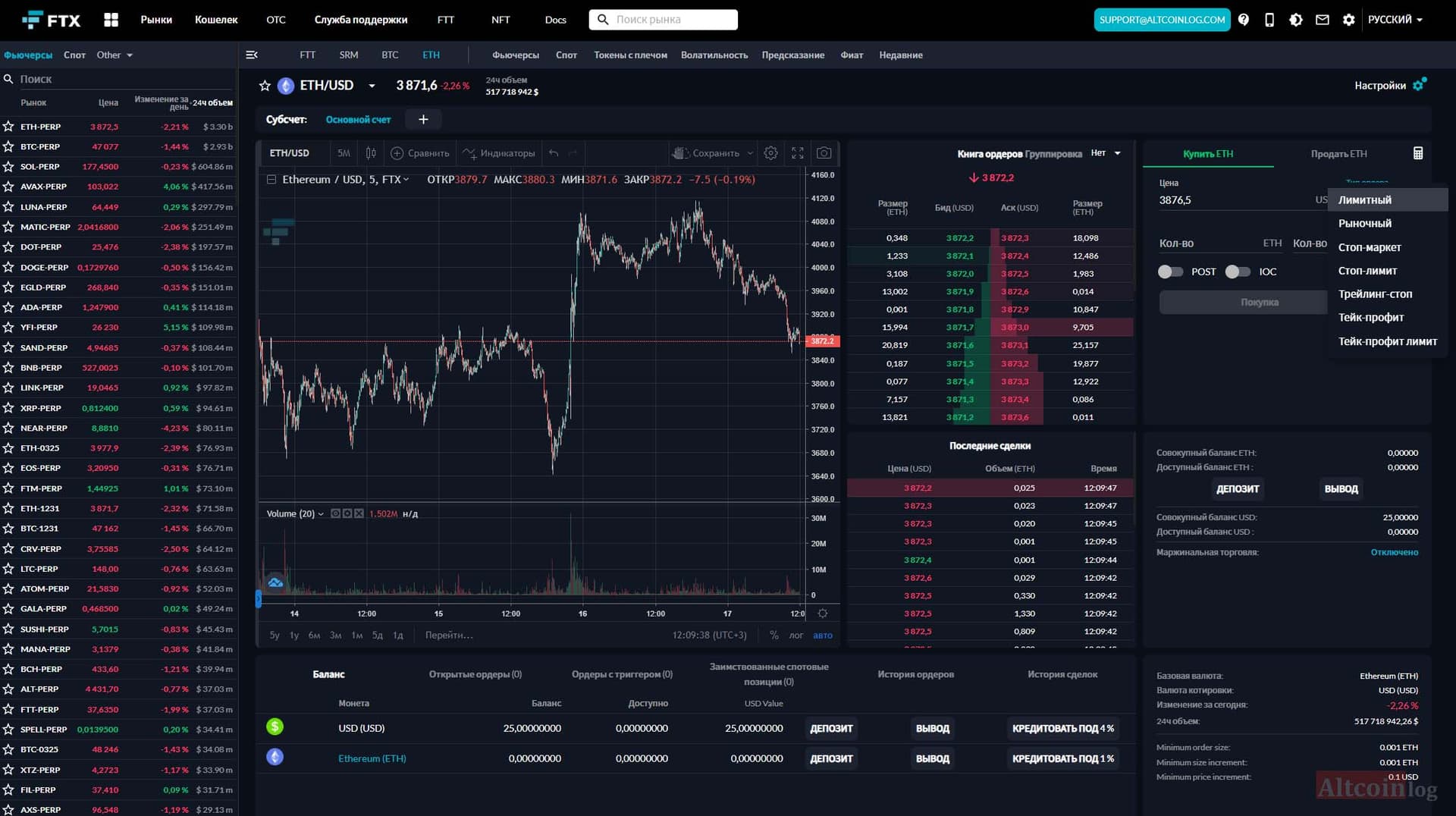Expand the ETH/USD pair selector arrow
Screen dimensions: 1456x816
point(372,86)
